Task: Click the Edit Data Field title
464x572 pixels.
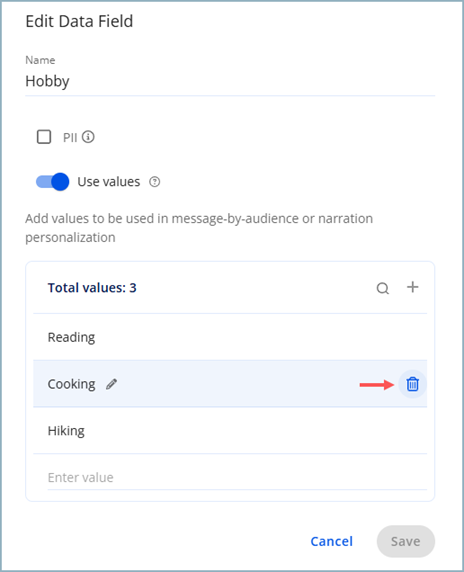Action: (x=79, y=21)
